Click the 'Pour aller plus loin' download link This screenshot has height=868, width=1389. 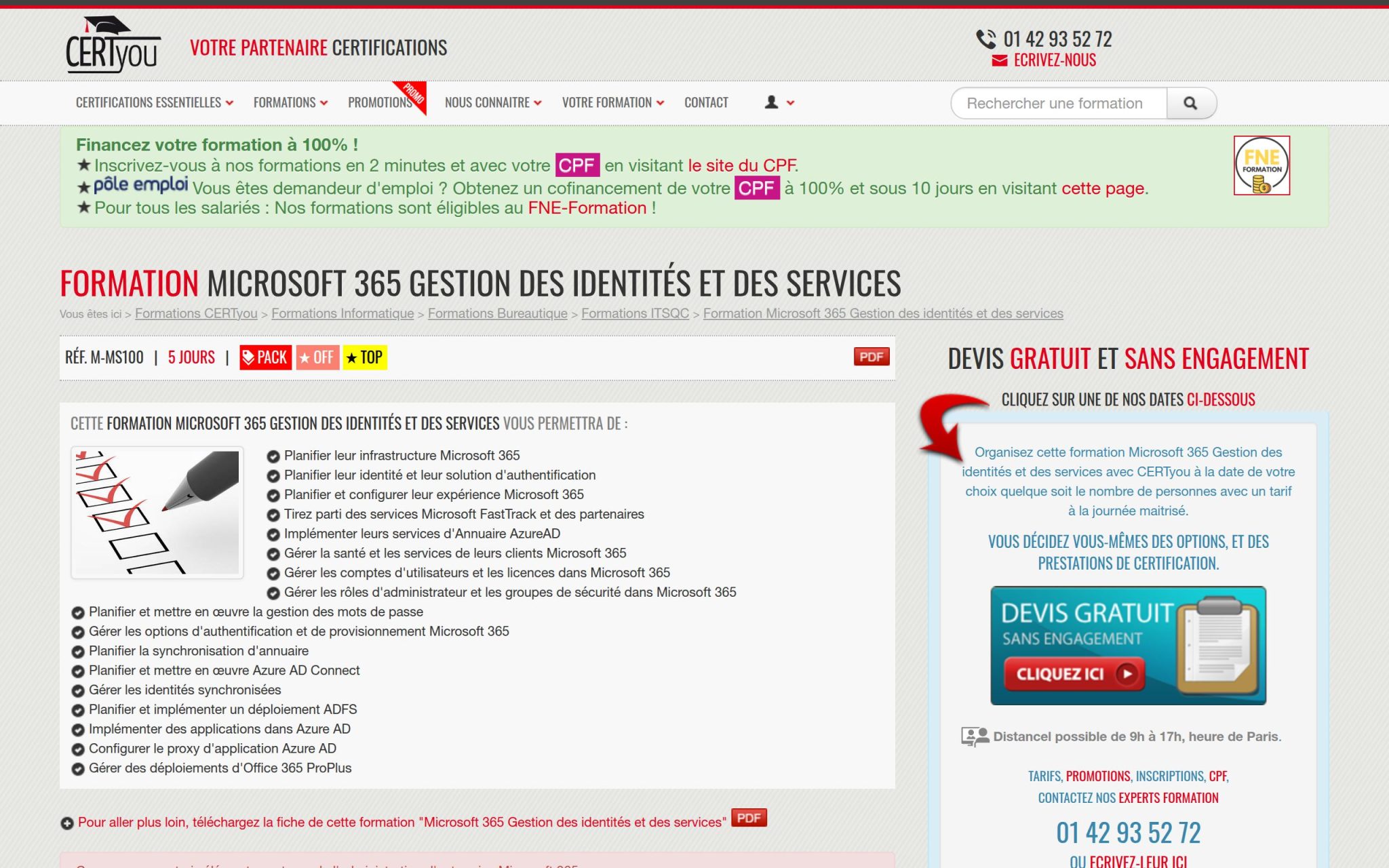[402, 823]
